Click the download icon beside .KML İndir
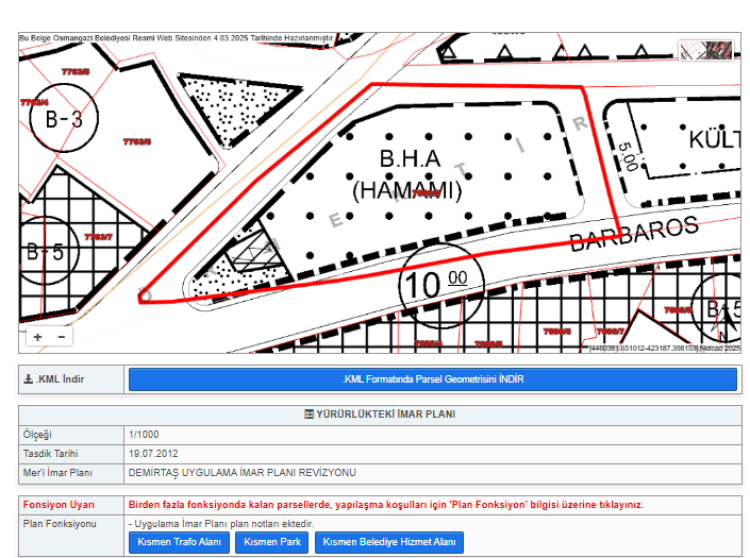Screen dimensions: 750x558 28,380
